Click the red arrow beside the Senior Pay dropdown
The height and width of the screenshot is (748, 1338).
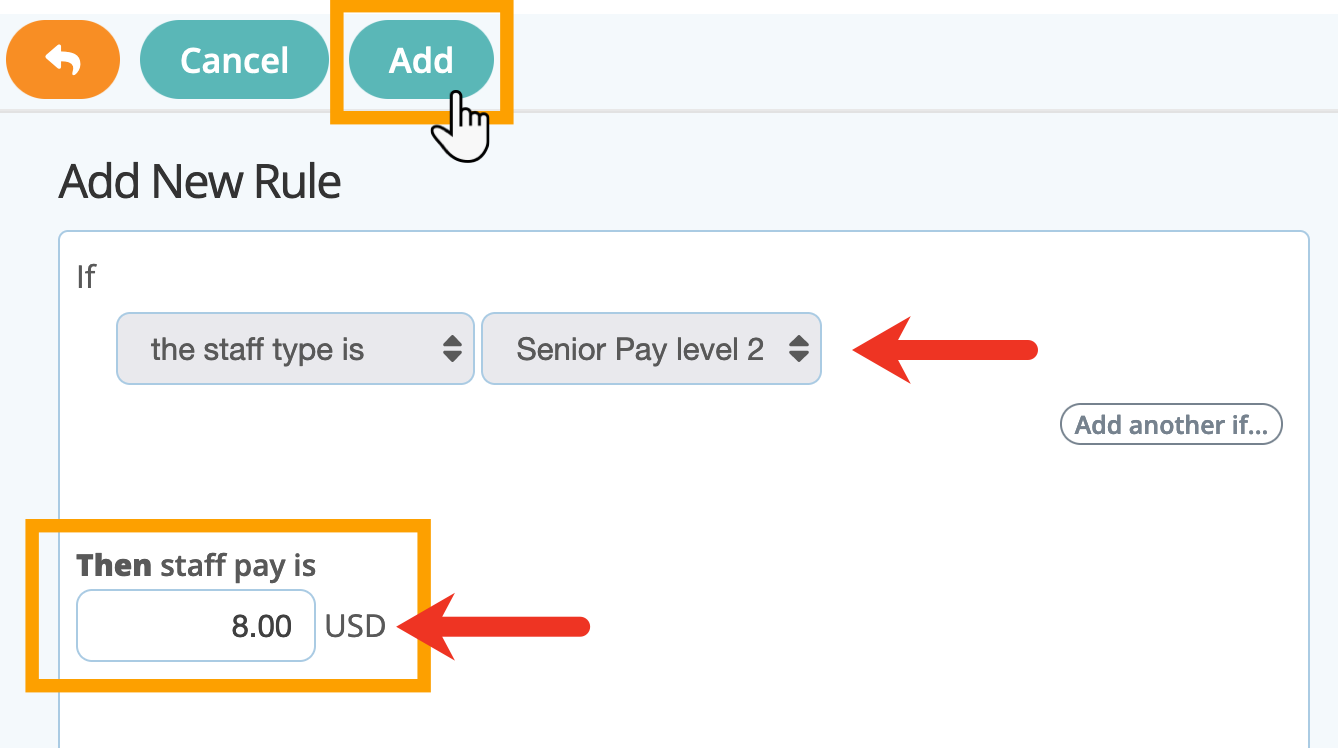(x=945, y=349)
